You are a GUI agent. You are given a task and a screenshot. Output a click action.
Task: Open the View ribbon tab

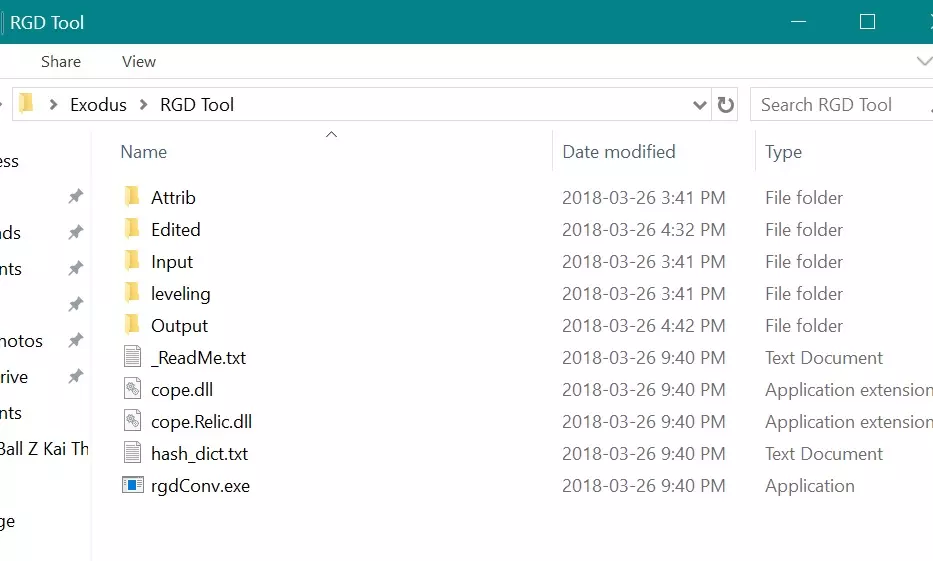pos(139,61)
